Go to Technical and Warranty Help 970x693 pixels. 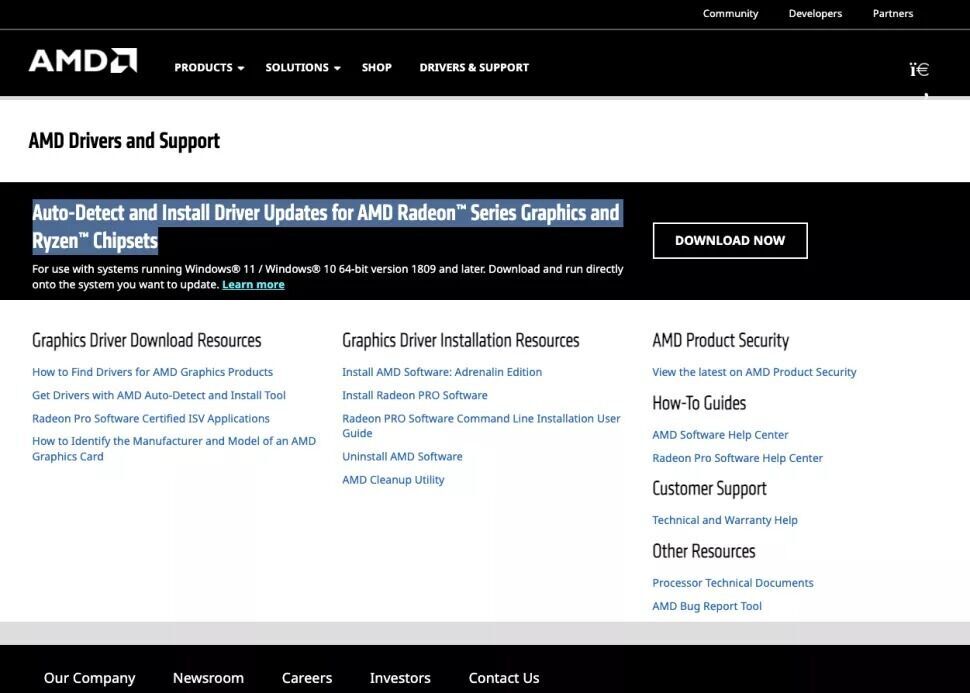725,520
